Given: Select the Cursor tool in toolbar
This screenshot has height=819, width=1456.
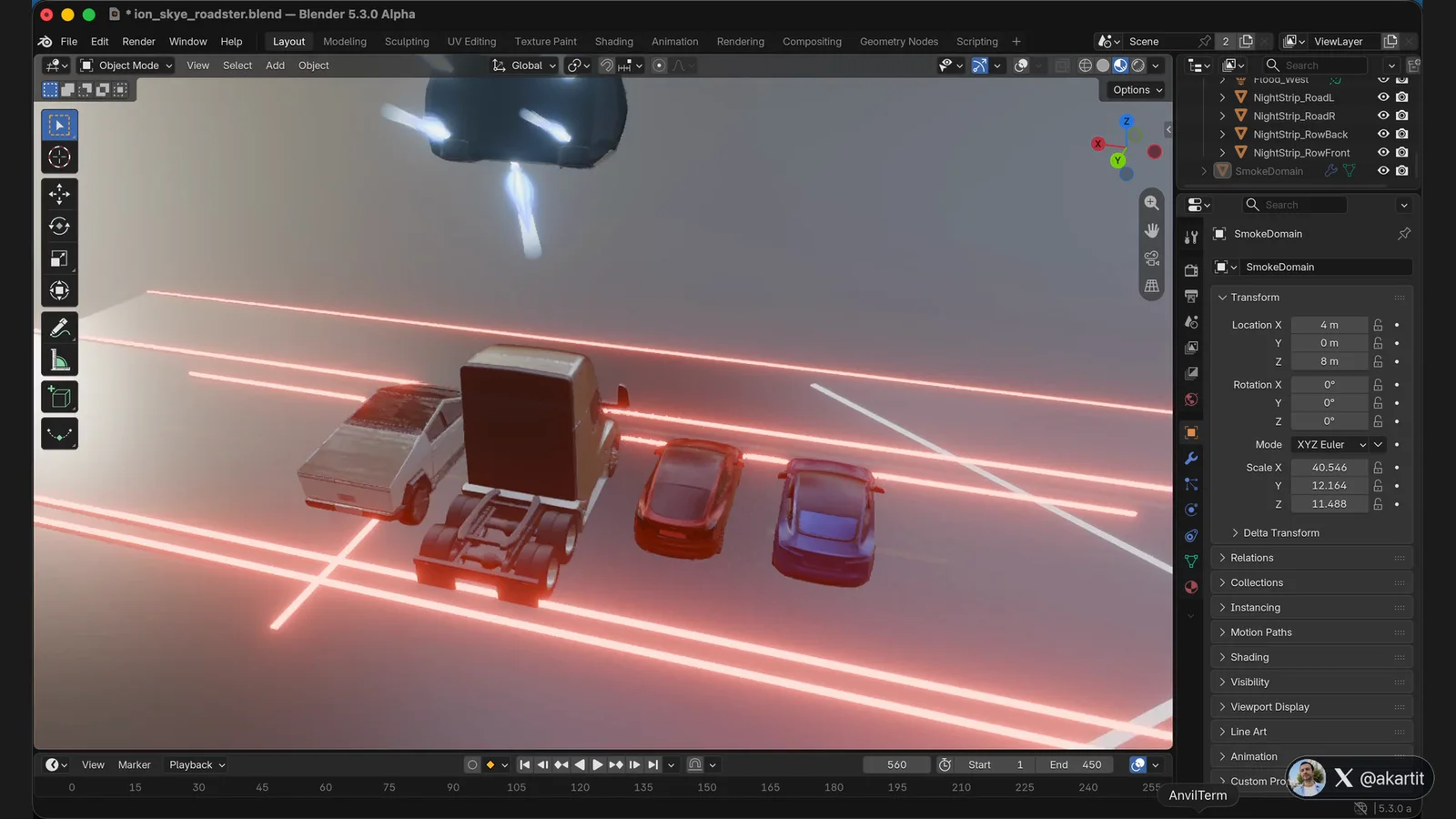Looking at the screenshot, I should [59, 157].
